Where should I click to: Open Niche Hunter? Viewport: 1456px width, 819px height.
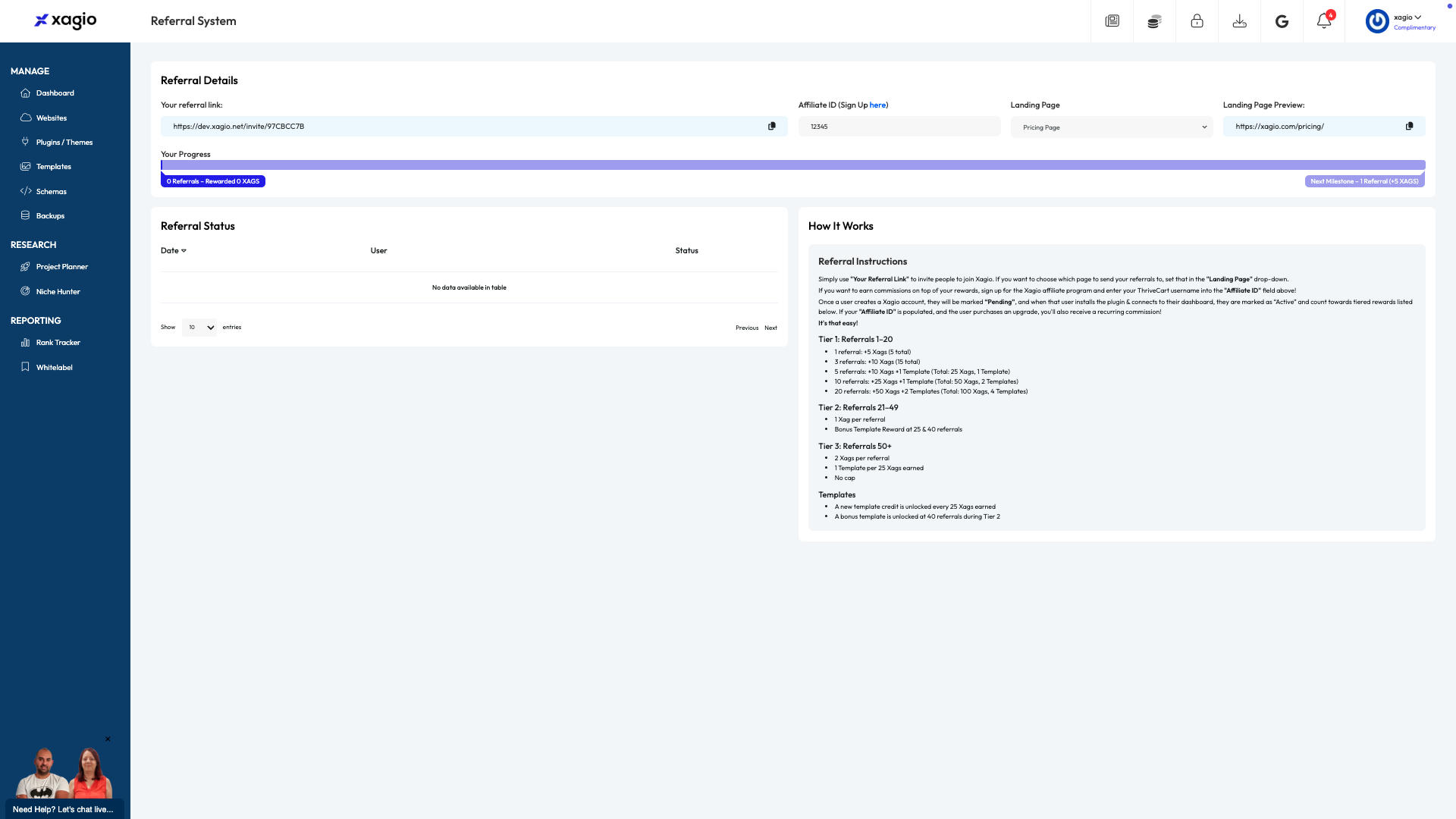[58, 292]
